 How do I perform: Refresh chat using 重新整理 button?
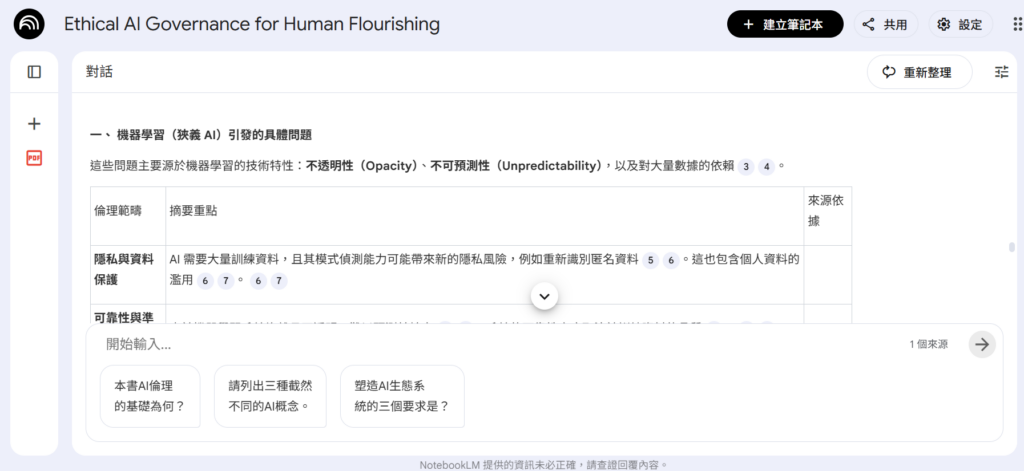click(919, 72)
